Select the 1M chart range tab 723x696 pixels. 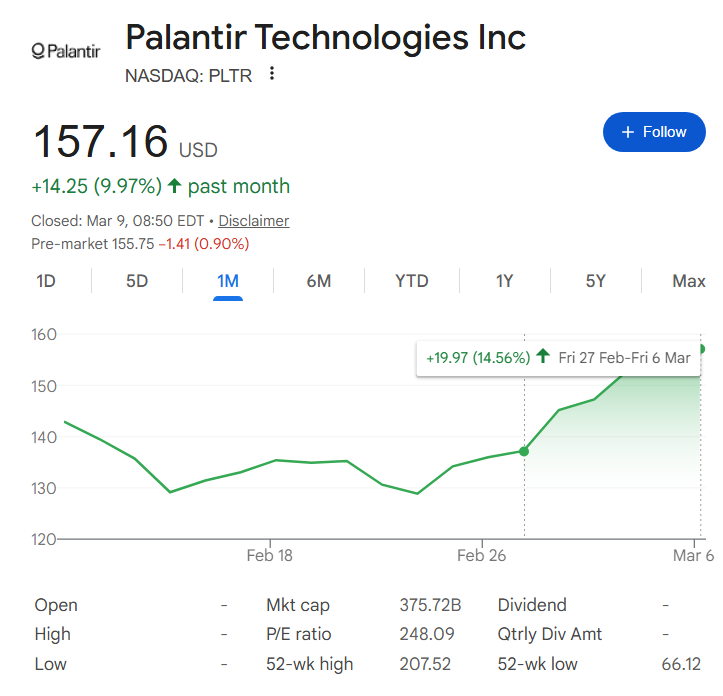click(228, 281)
